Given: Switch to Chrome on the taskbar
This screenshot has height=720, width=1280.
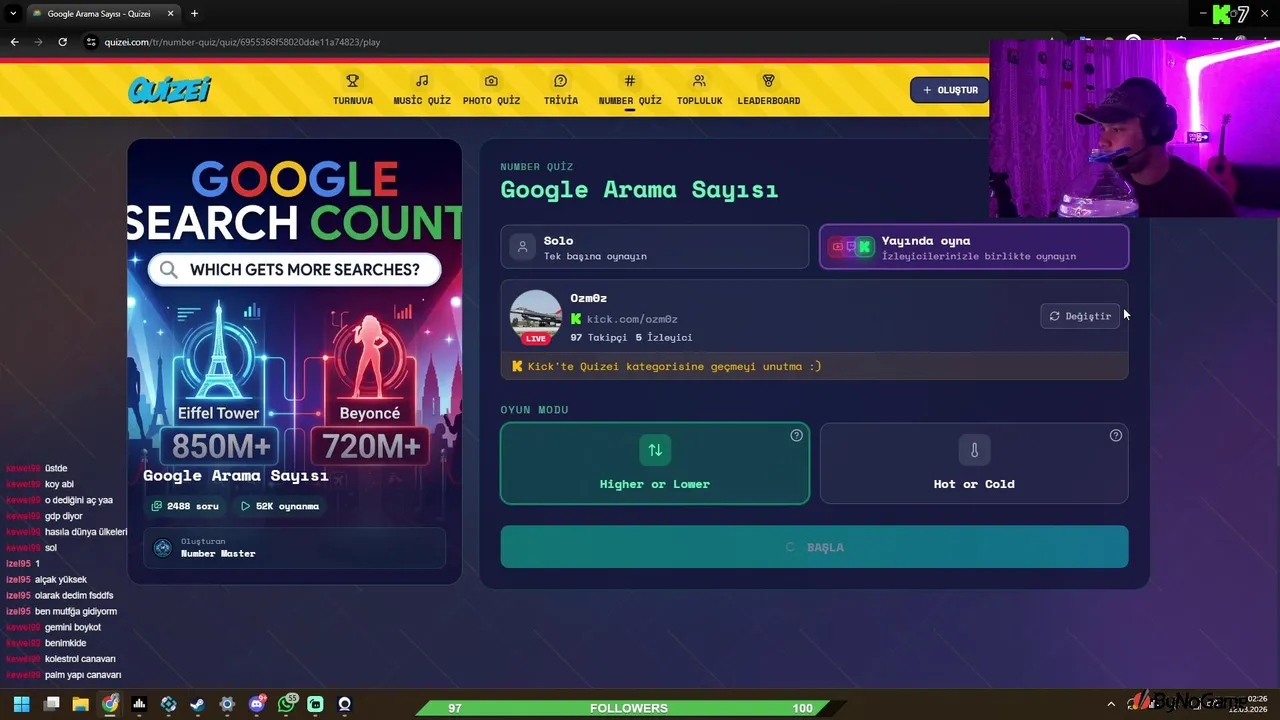Looking at the screenshot, I should (x=110, y=705).
